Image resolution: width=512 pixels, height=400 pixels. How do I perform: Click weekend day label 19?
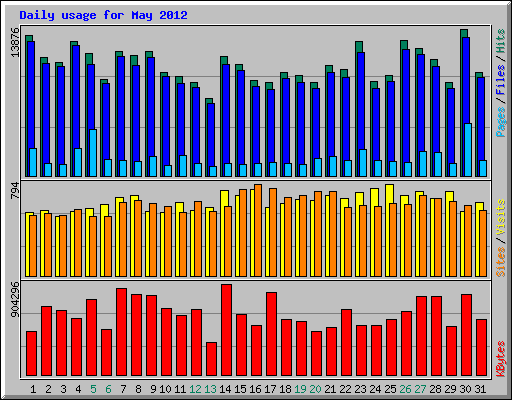300,389
